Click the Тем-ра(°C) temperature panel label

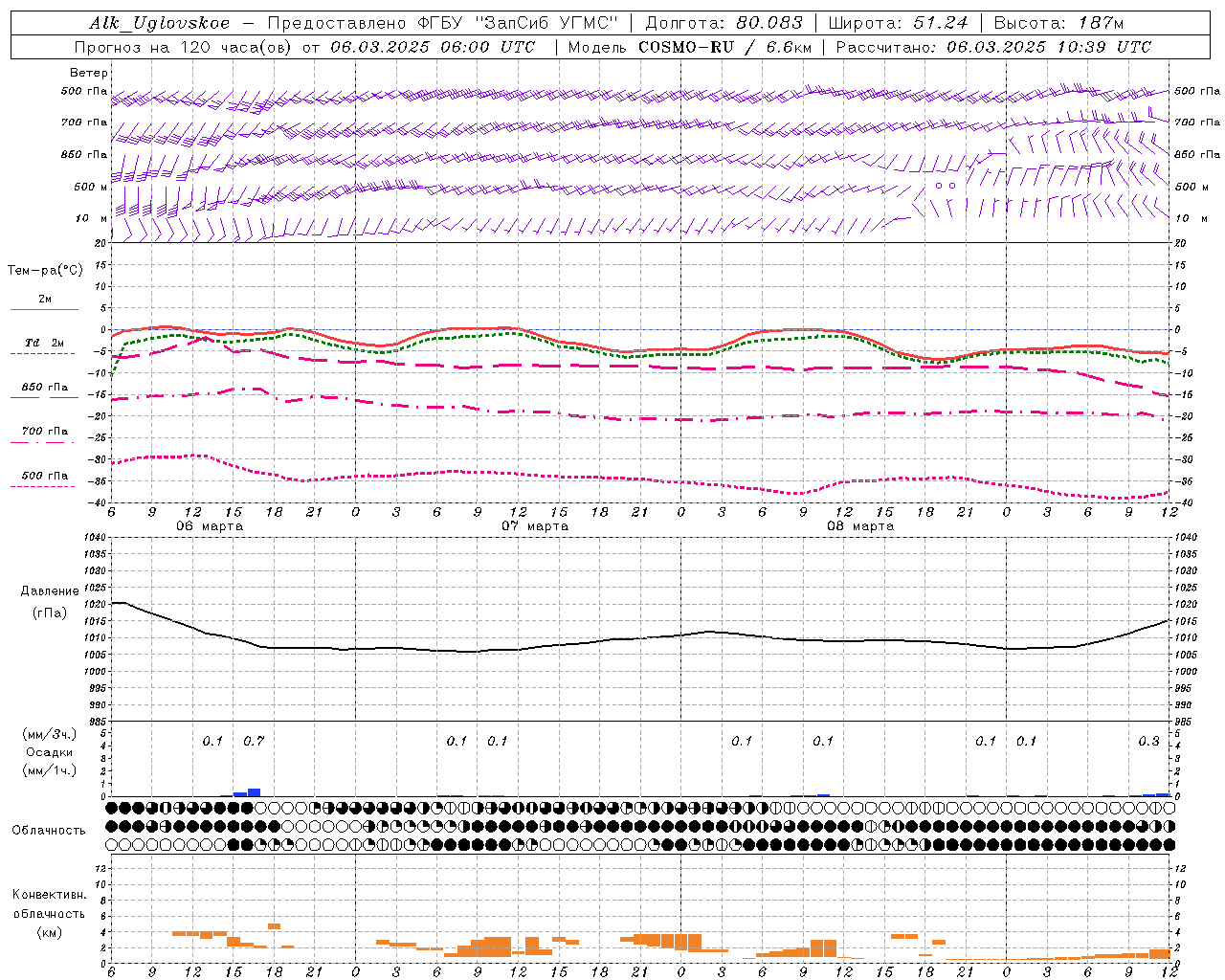coord(45,271)
